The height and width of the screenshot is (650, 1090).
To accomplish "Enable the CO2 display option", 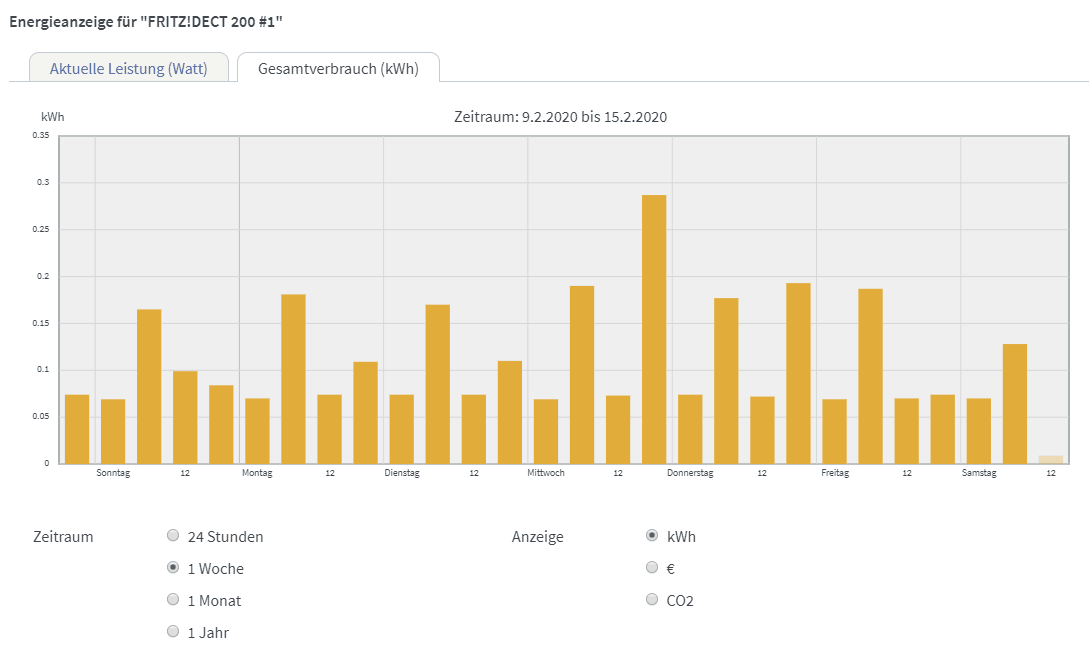I will pyautogui.click(x=652, y=600).
